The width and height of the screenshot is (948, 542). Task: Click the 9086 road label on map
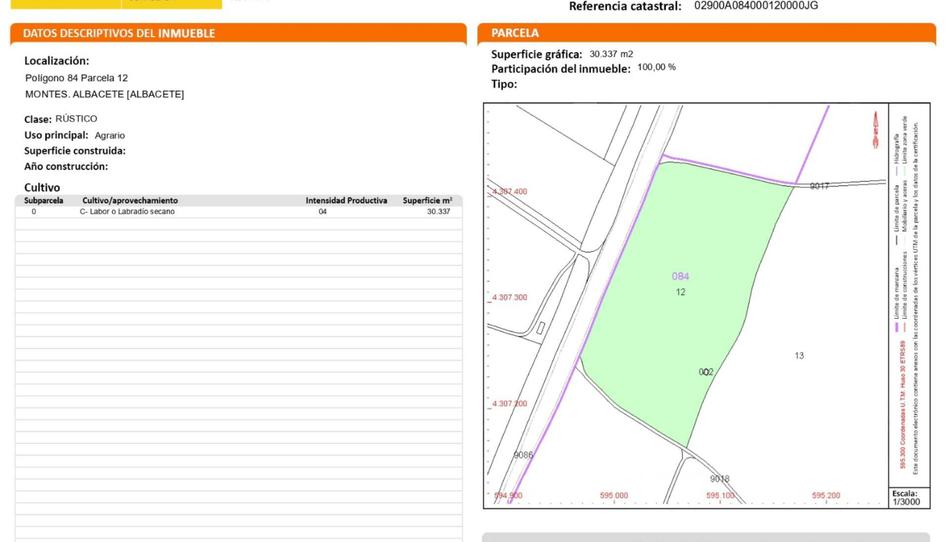tap(523, 455)
